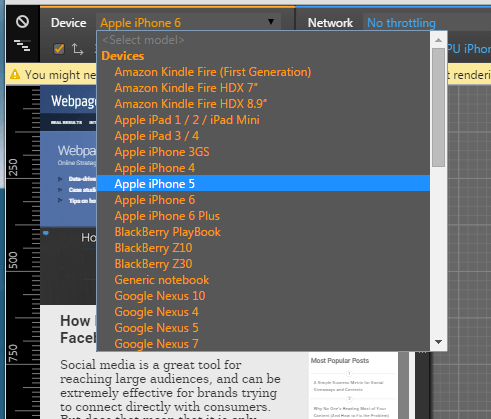Screen dimensions: 491x419
Task: Click the dropdown list scroll up arrow
Action: pos(438,40)
